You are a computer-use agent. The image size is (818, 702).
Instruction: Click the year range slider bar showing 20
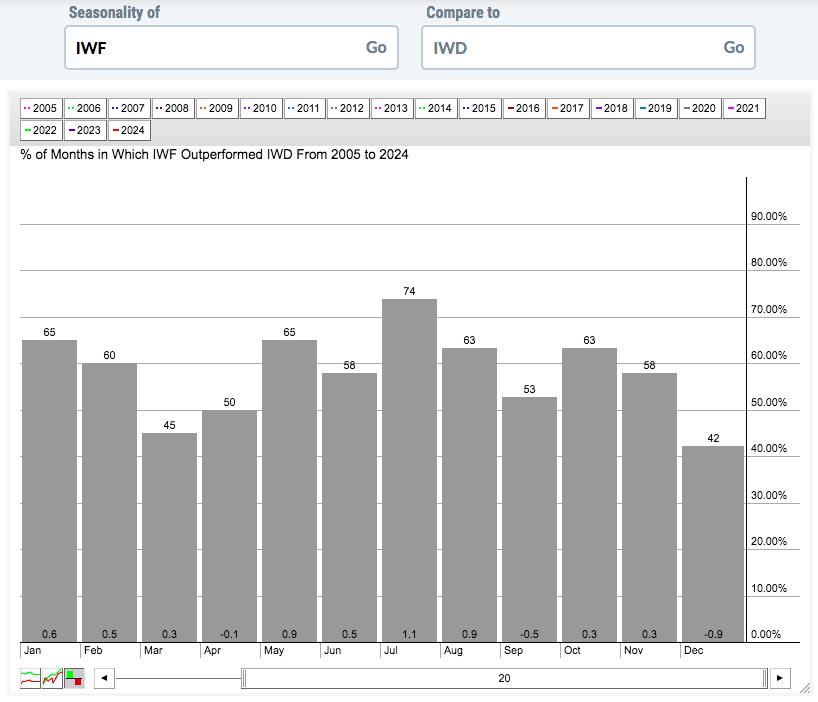click(x=504, y=679)
